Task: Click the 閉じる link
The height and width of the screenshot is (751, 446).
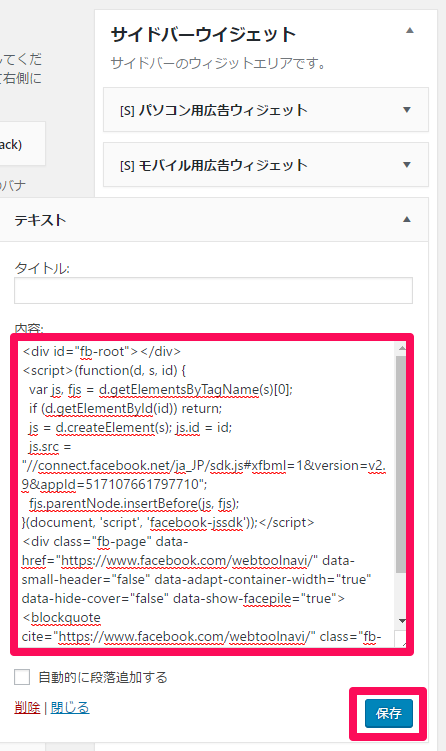Action: point(70,707)
